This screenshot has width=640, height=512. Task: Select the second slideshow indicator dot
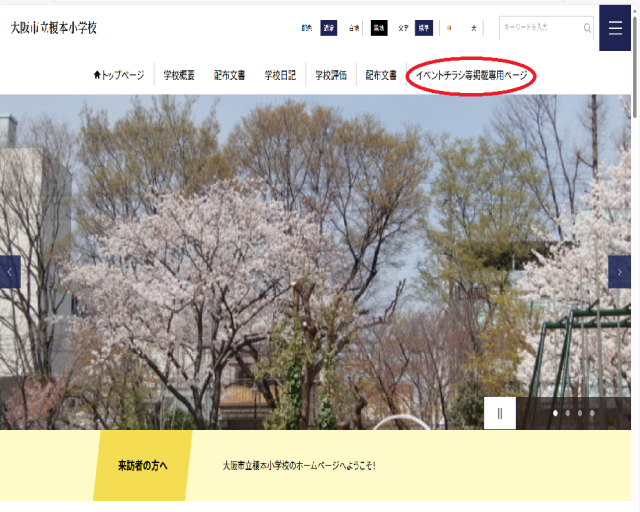567,413
